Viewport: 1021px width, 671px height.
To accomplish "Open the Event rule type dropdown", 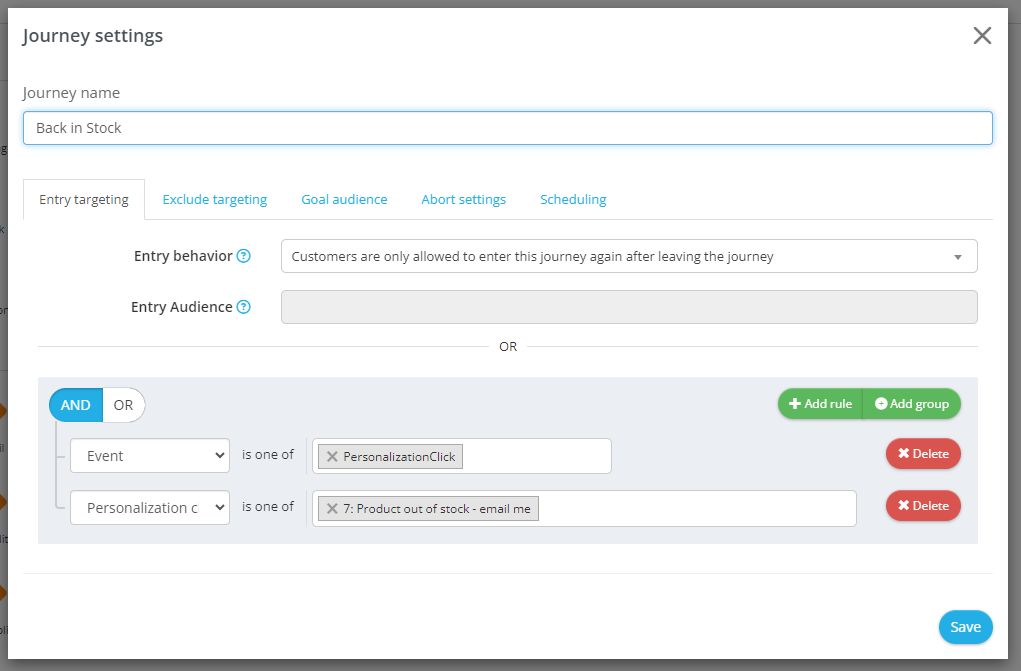I will [150, 455].
